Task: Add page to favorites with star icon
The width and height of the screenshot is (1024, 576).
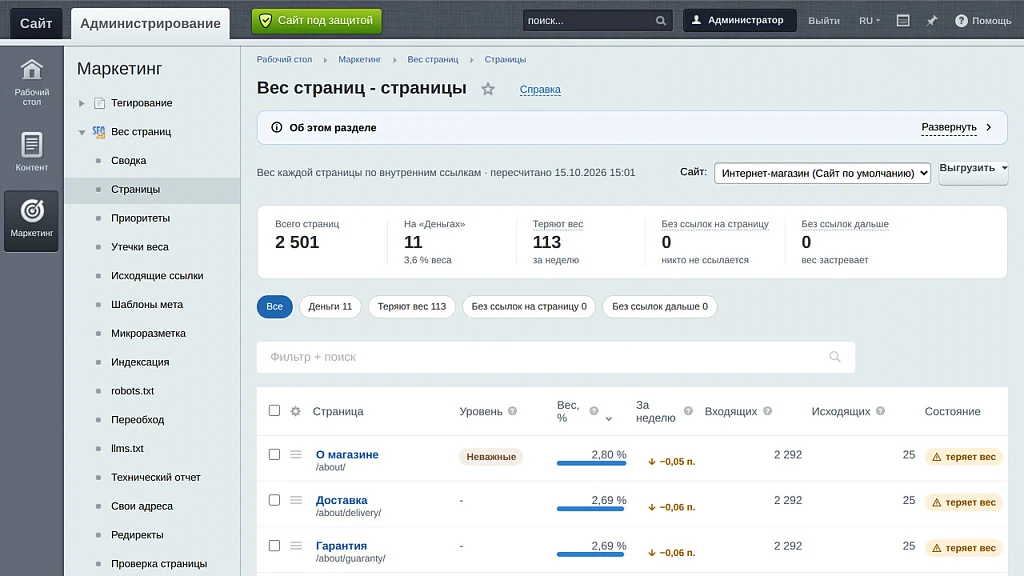Action: pyautogui.click(x=488, y=89)
